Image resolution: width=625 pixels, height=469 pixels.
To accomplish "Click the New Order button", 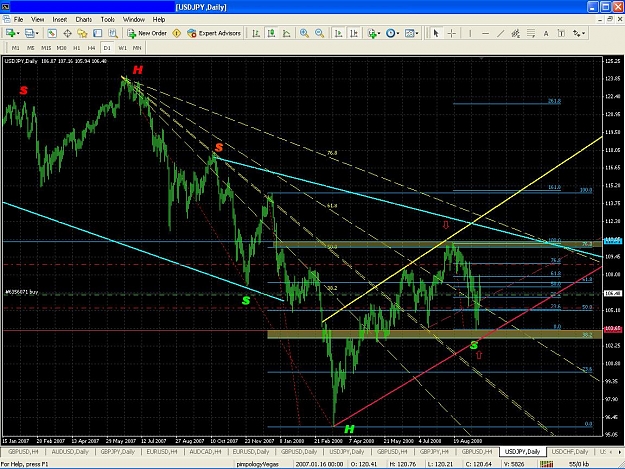I will [x=147, y=33].
